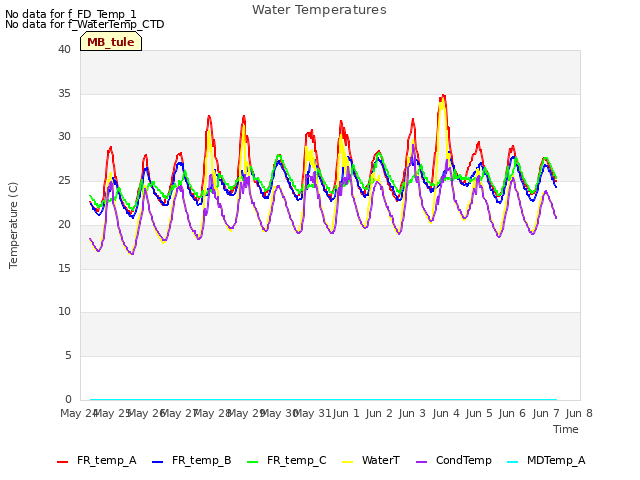Click the cyan MDTemp_A line at zero
This screenshot has width=640, height=480.
pyautogui.click(x=323, y=400)
